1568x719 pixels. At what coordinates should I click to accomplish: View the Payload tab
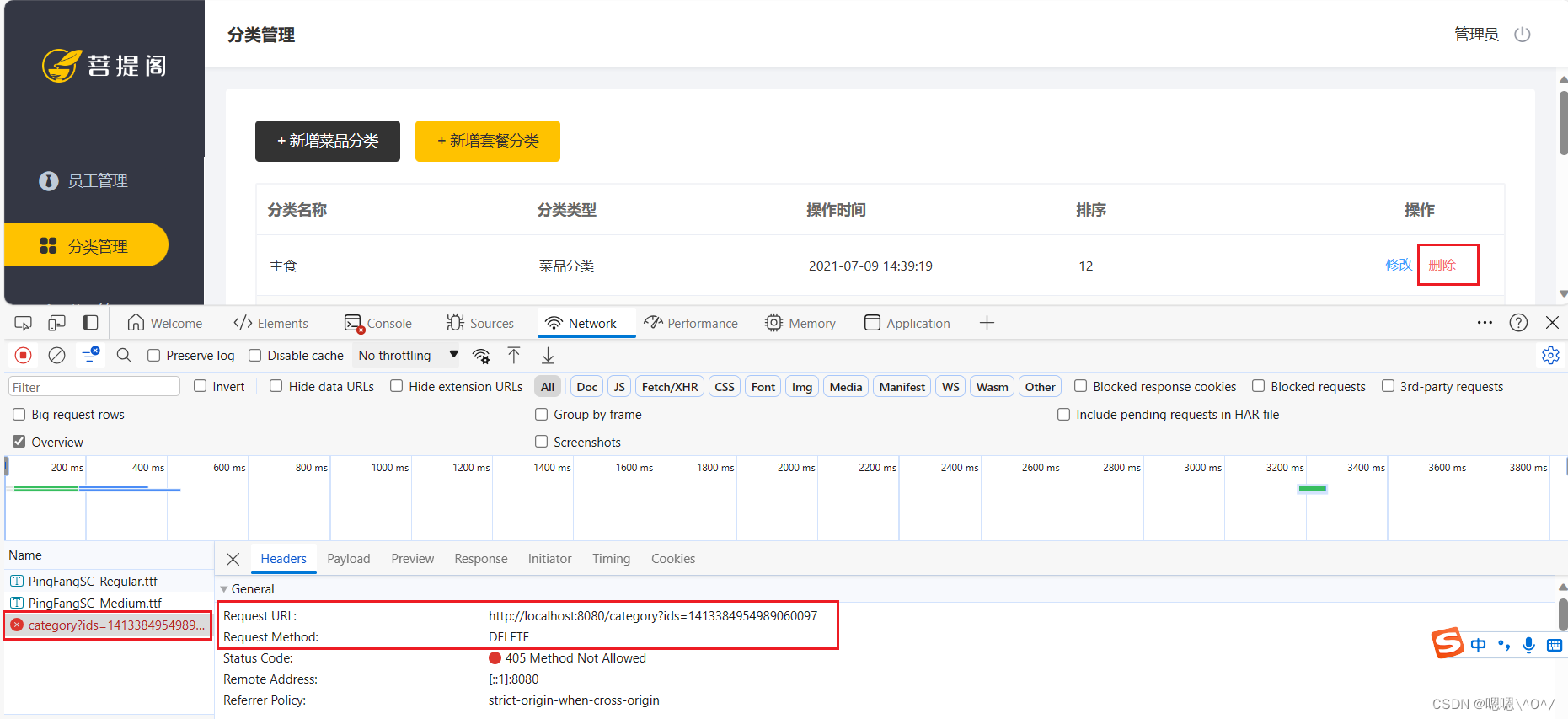349,559
